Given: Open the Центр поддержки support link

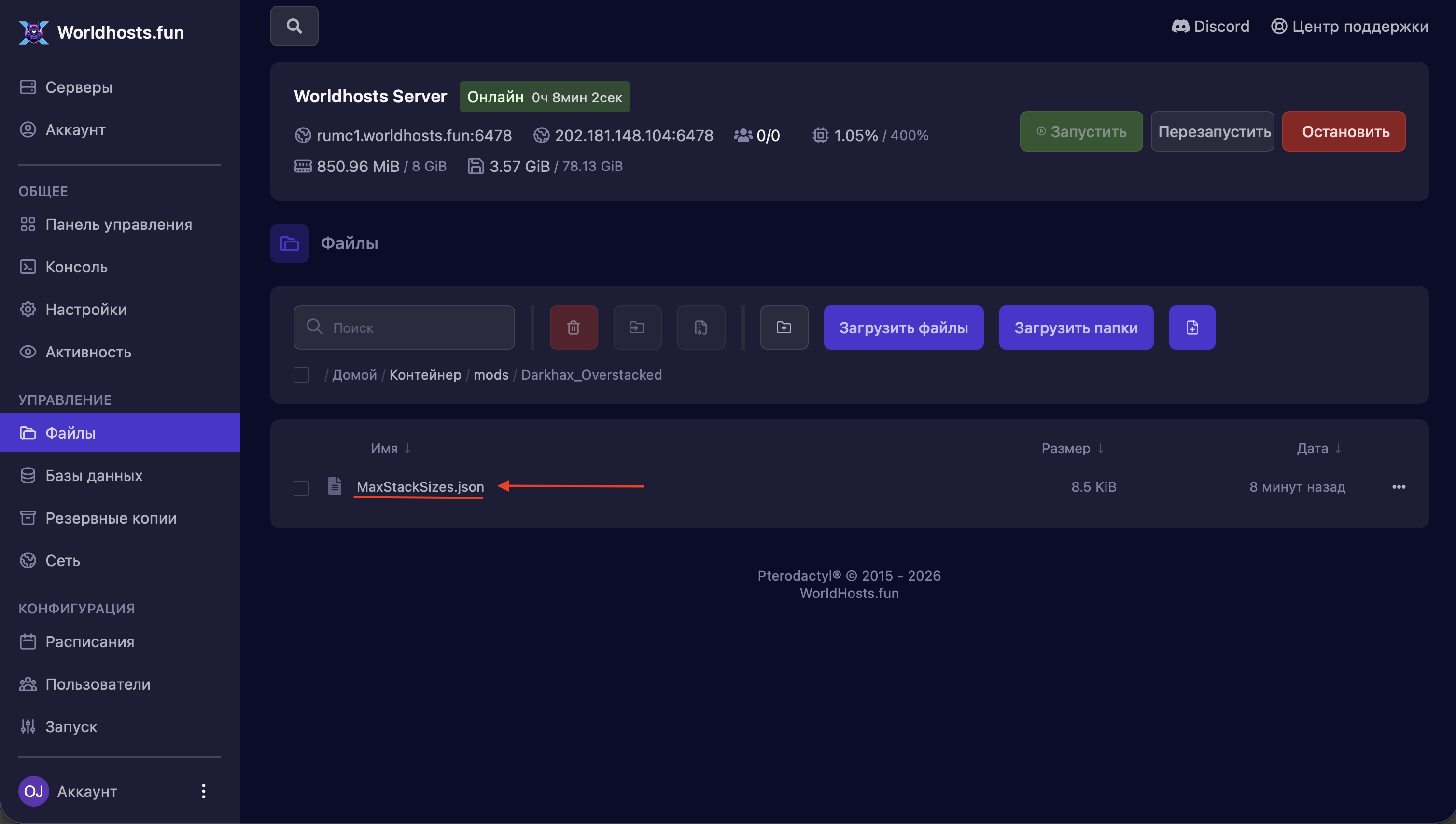Looking at the screenshot, I should (1350, 26).
